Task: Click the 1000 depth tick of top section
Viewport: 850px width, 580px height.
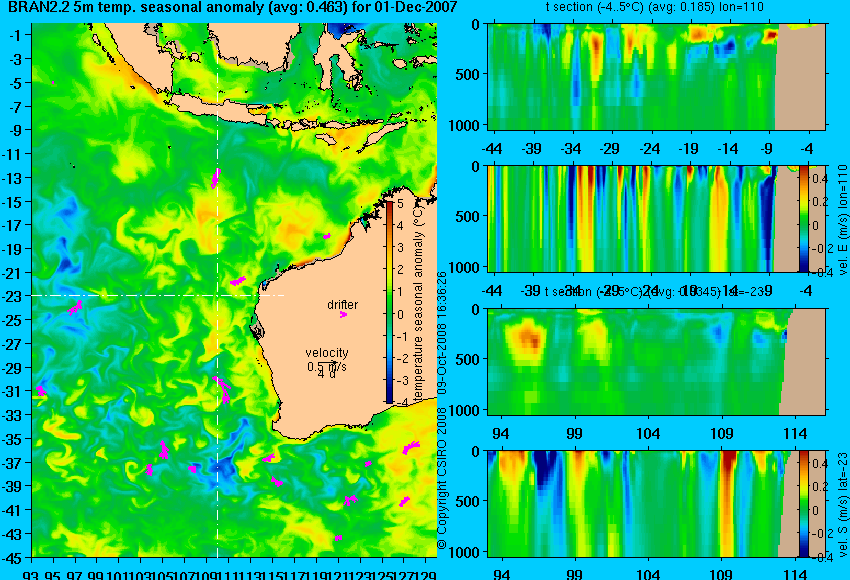Action: (464, 125)
